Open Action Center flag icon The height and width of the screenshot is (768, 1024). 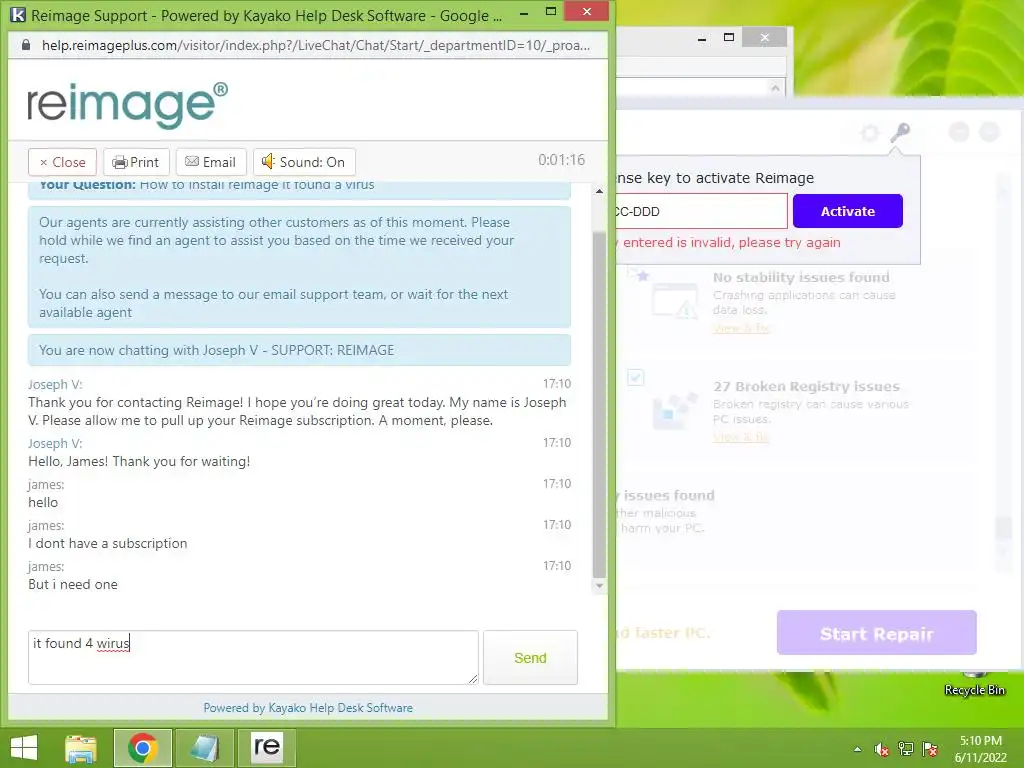(x=930, y=749)
